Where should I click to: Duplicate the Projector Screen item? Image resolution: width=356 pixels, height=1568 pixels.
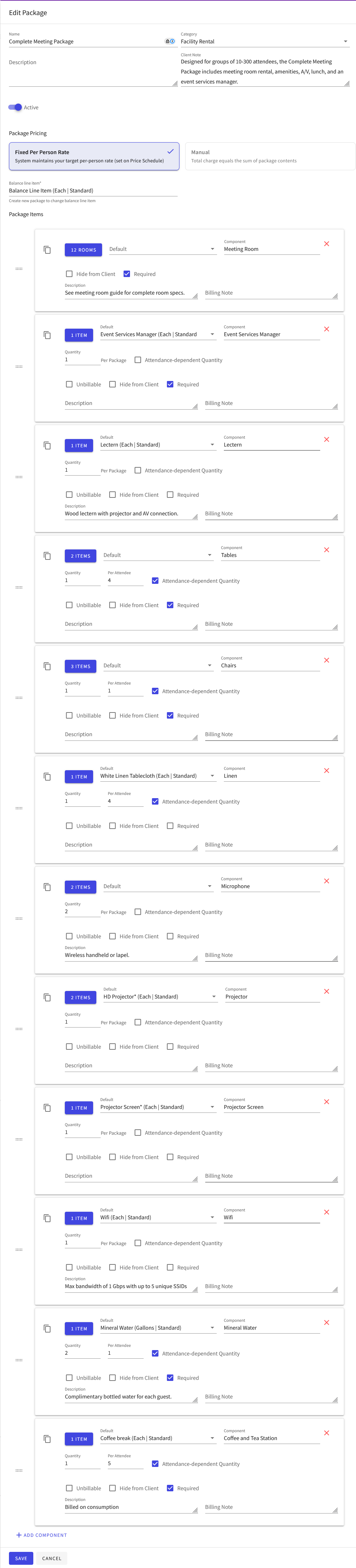[x=47, y=1108]
